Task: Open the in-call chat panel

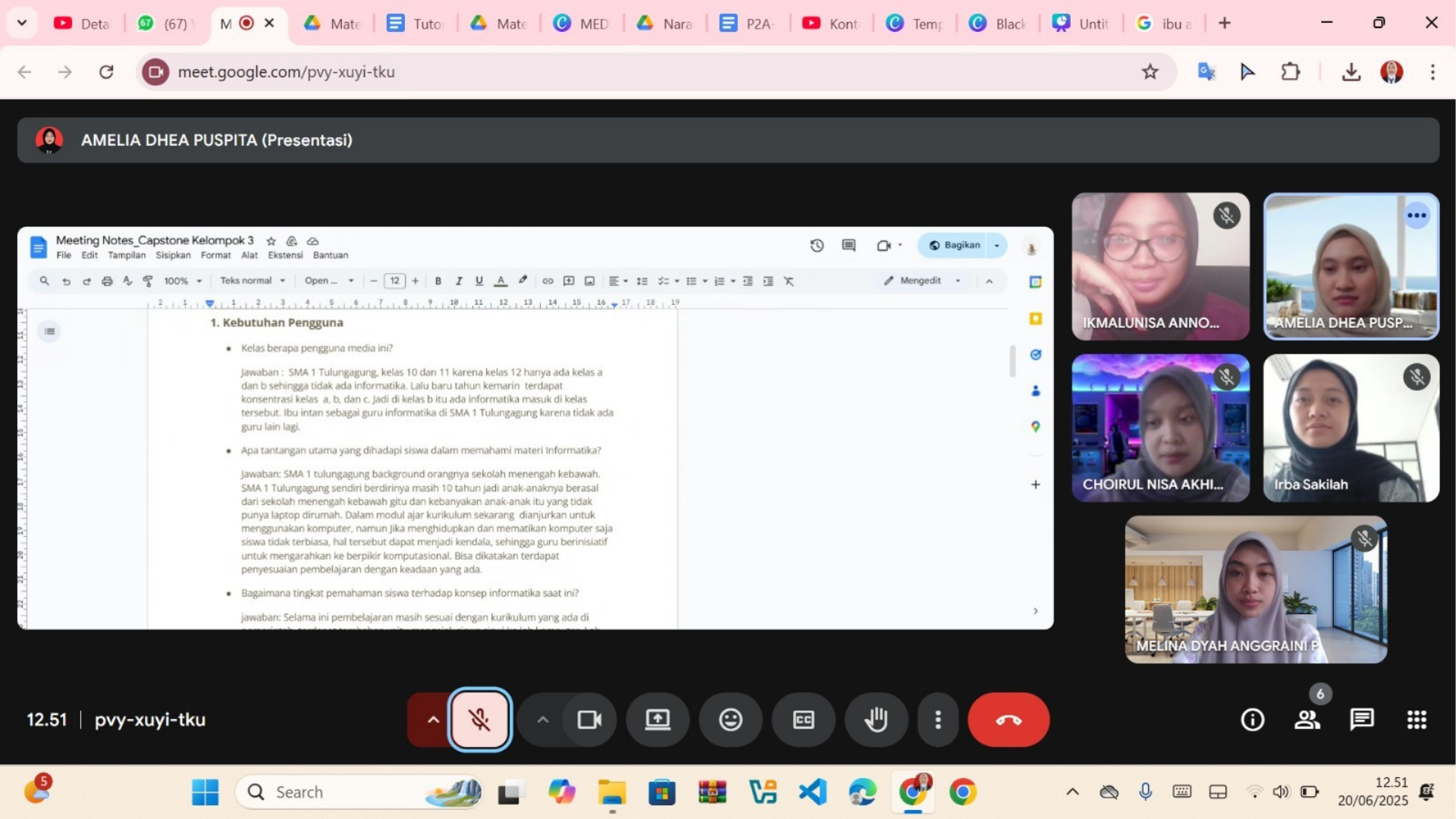Action: click(x=1362, y=719)
